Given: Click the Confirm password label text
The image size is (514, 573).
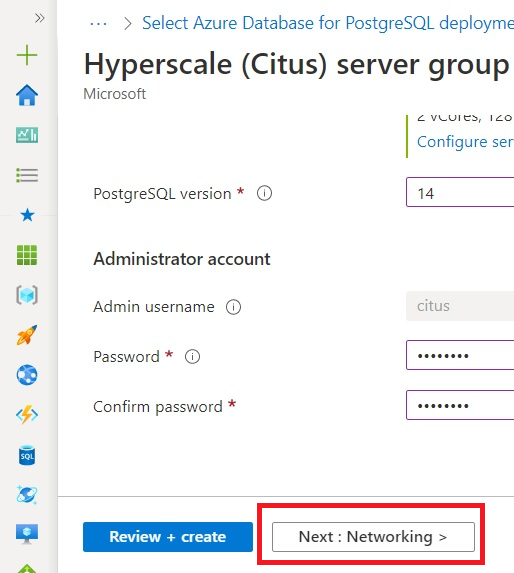Looking at the screenshot, I should pos(158,407).
